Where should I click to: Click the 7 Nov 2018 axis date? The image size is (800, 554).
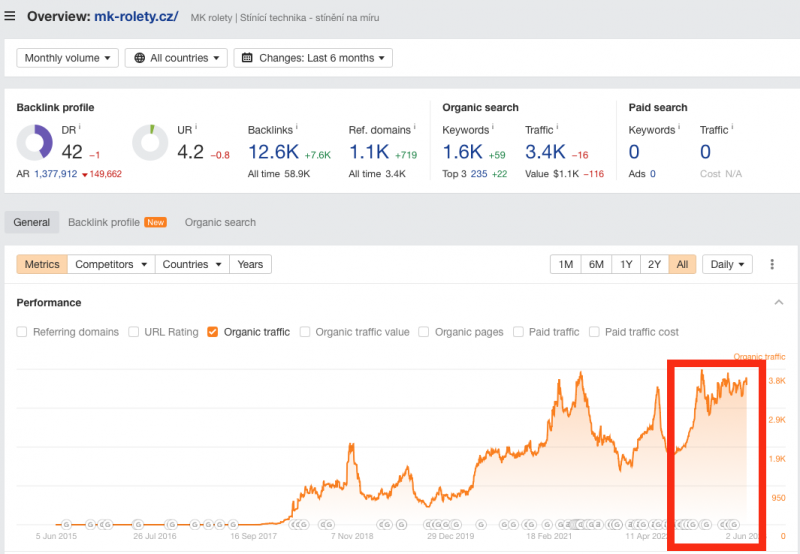click(x=352, y=536)
